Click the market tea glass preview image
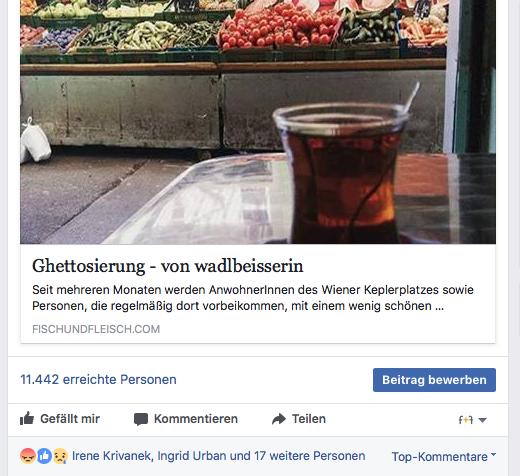 258,122
